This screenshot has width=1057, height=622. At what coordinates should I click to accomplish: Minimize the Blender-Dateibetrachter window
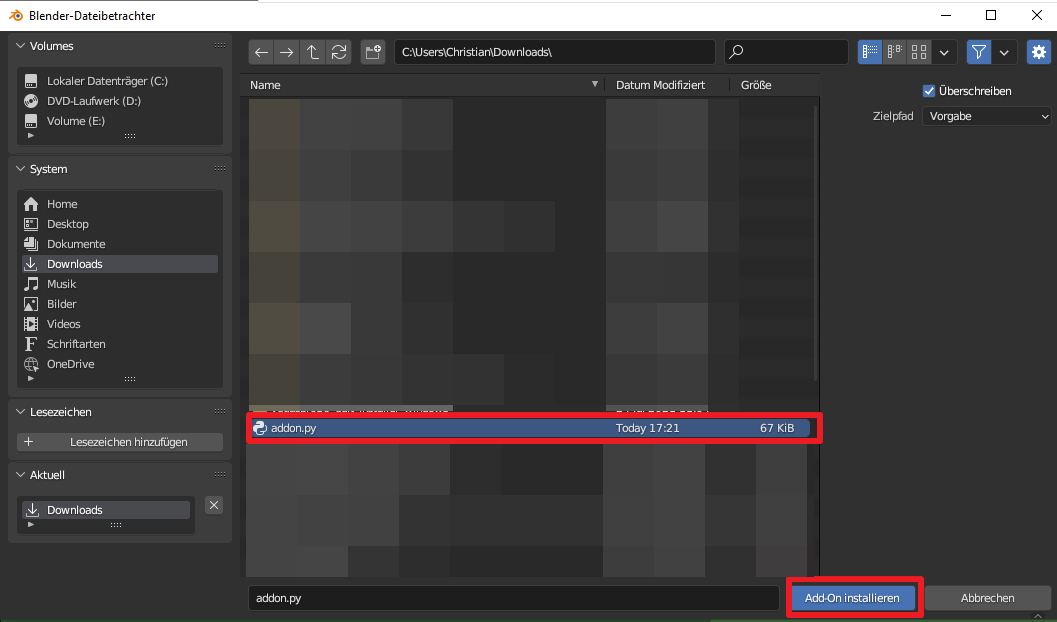click(946, 15)
